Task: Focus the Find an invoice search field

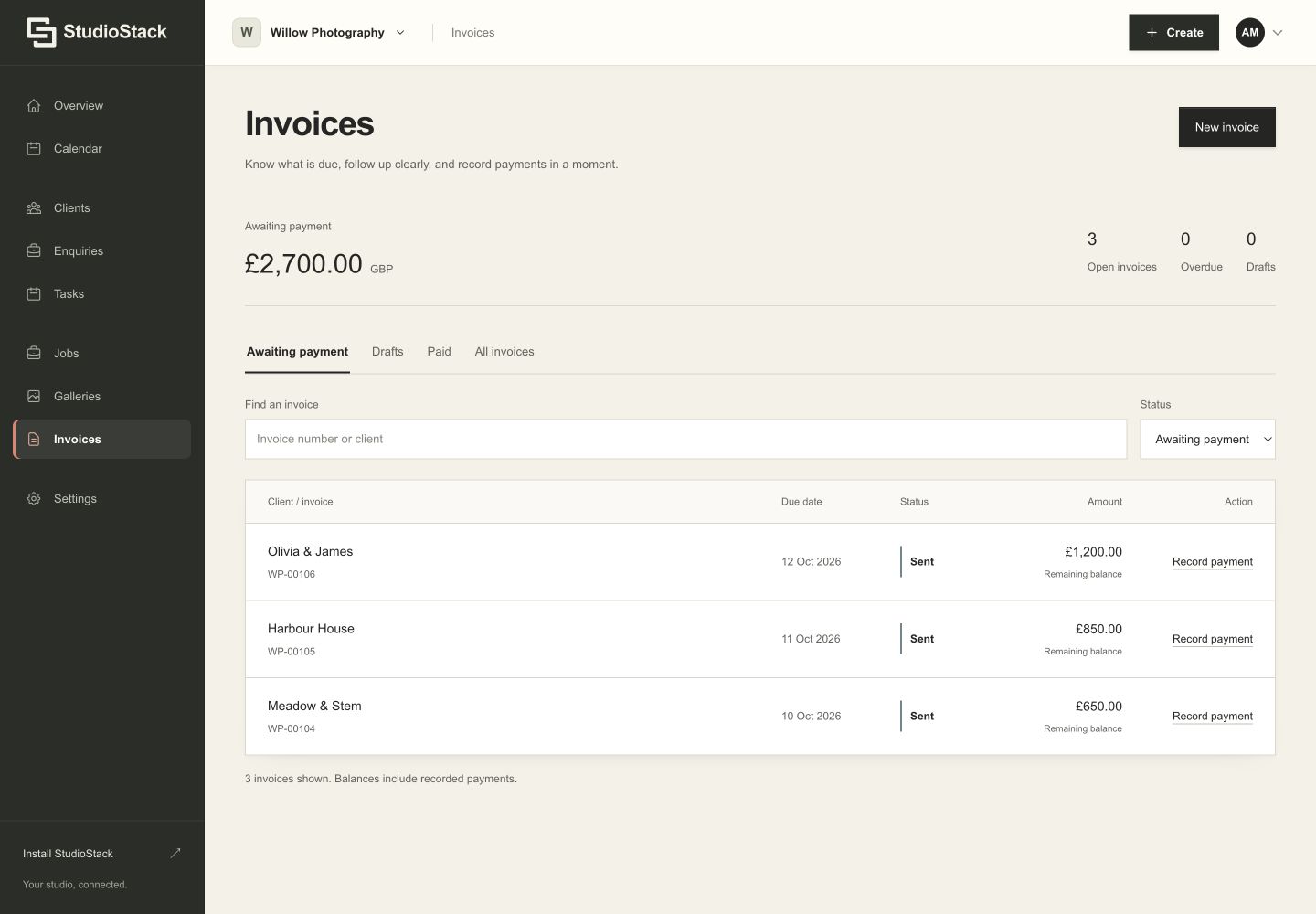Action: point(685,440)
